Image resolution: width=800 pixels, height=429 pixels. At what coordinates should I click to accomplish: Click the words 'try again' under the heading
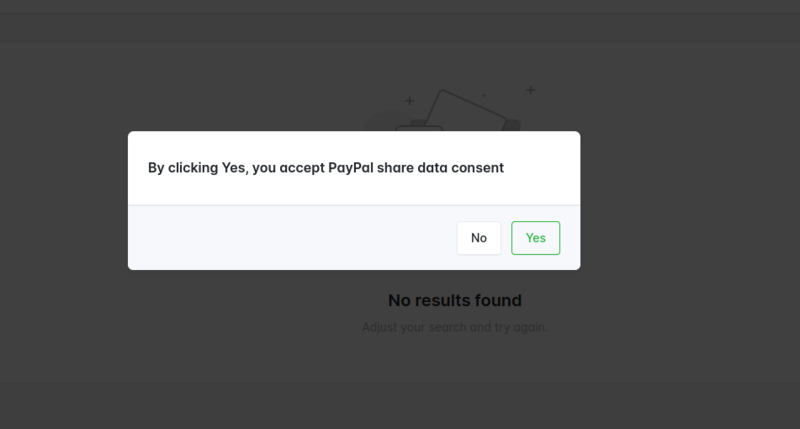(522, 327)
